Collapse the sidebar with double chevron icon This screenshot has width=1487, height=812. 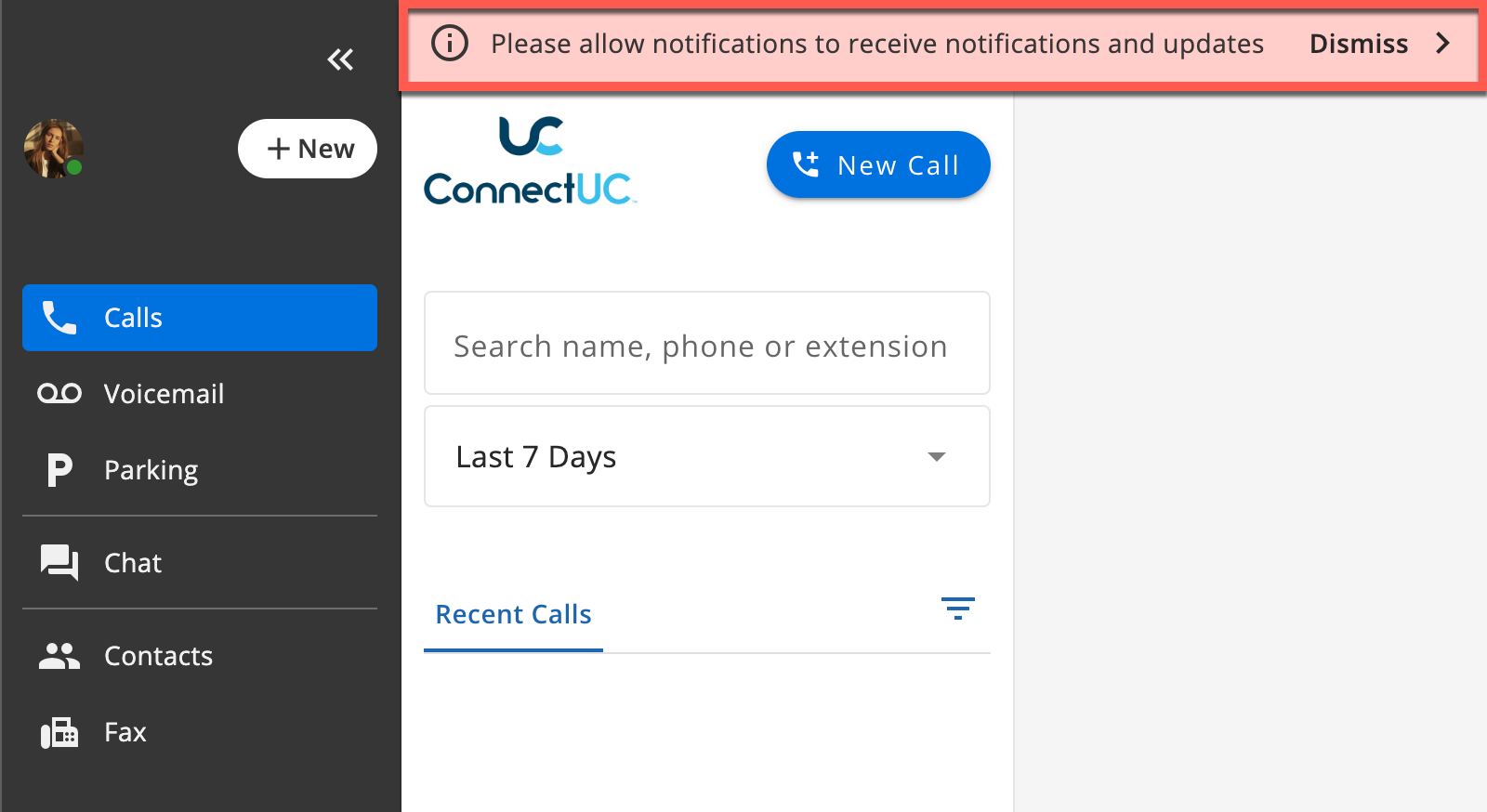click(340, 59)
